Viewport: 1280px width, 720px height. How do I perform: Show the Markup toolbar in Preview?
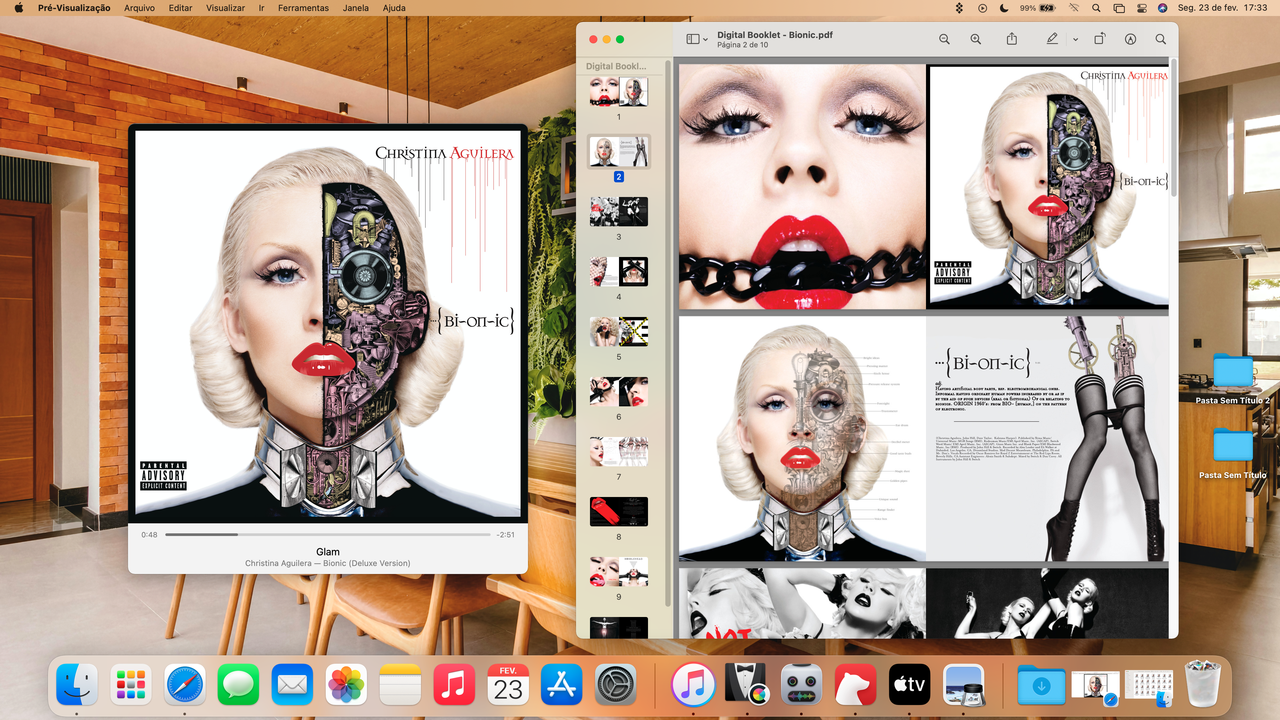(1131, 39)
